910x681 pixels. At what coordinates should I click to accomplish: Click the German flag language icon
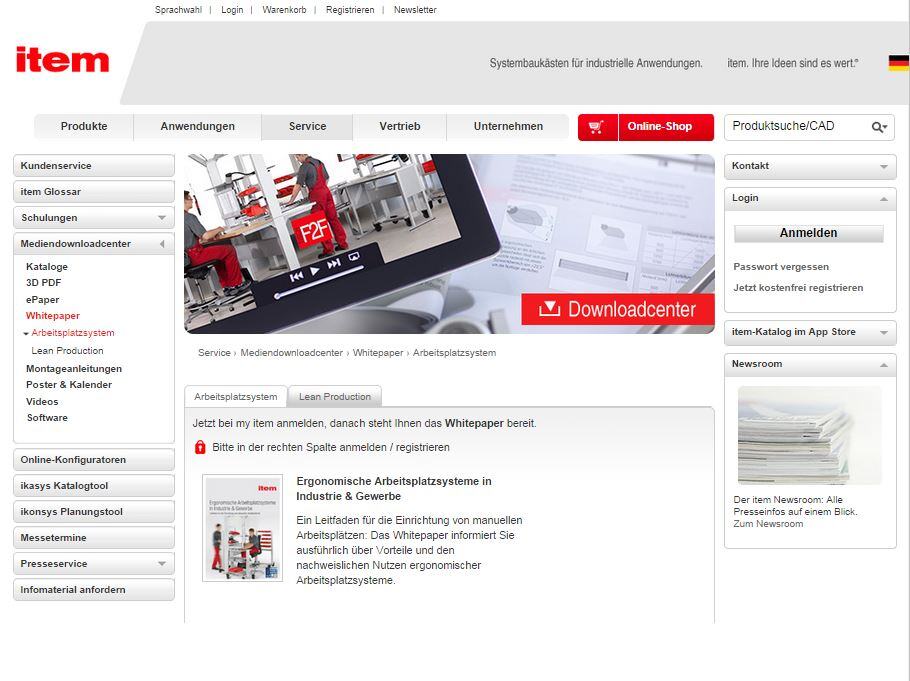(898, 63)
